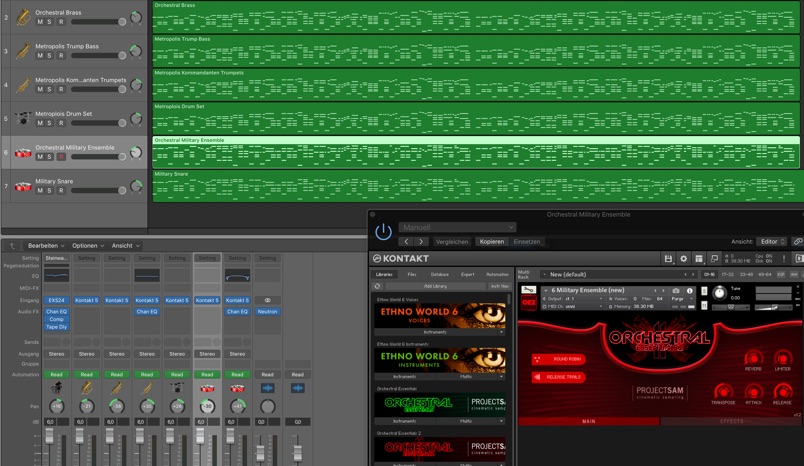Click the Metropolis Trump Bass trumpet icon
The width and height of the screenshot is (804, 466).
pos(23,51)
